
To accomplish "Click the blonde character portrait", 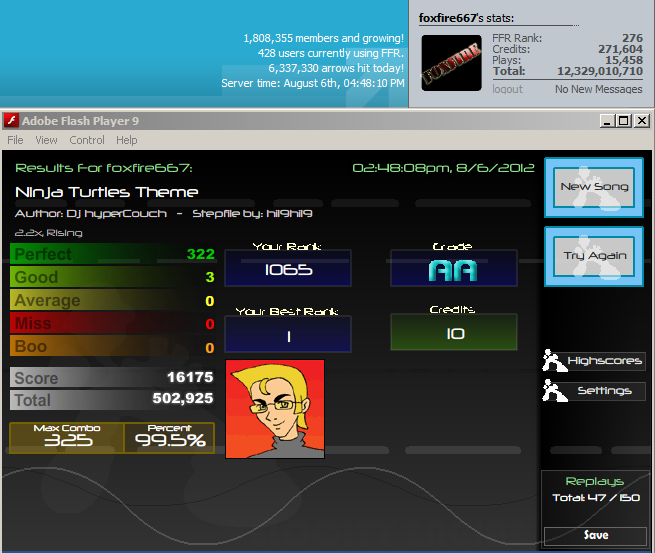I will pyautogui.click(x=275, y=409).
